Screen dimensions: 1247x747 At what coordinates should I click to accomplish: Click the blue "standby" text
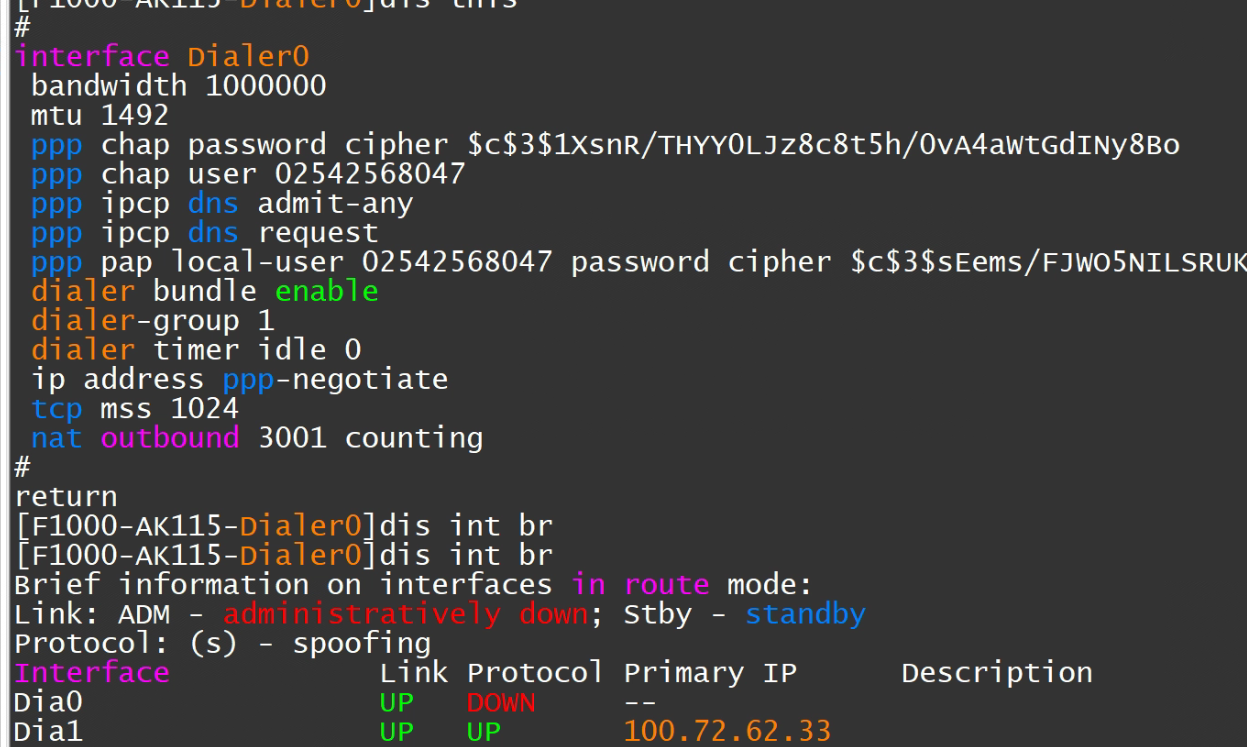[804, 614]
